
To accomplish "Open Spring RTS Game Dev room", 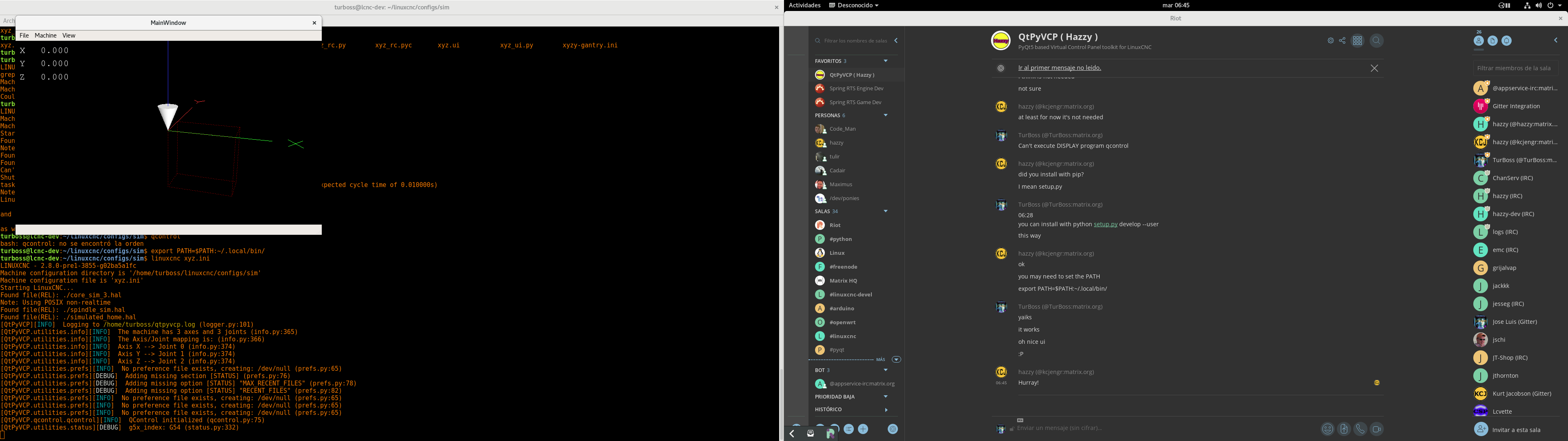I will pos(856,102).
